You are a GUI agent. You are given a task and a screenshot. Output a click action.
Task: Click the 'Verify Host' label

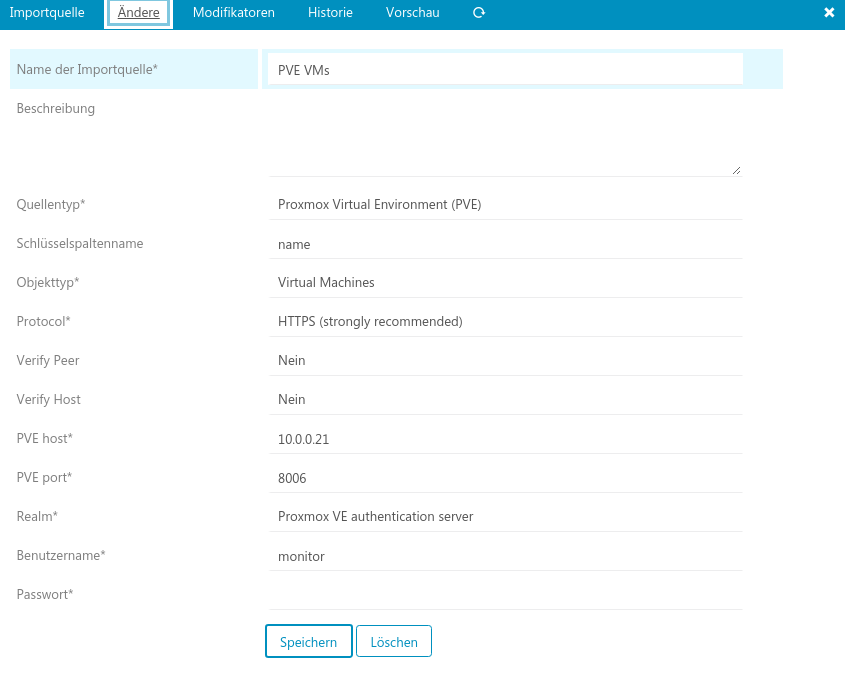coord(49,399)
